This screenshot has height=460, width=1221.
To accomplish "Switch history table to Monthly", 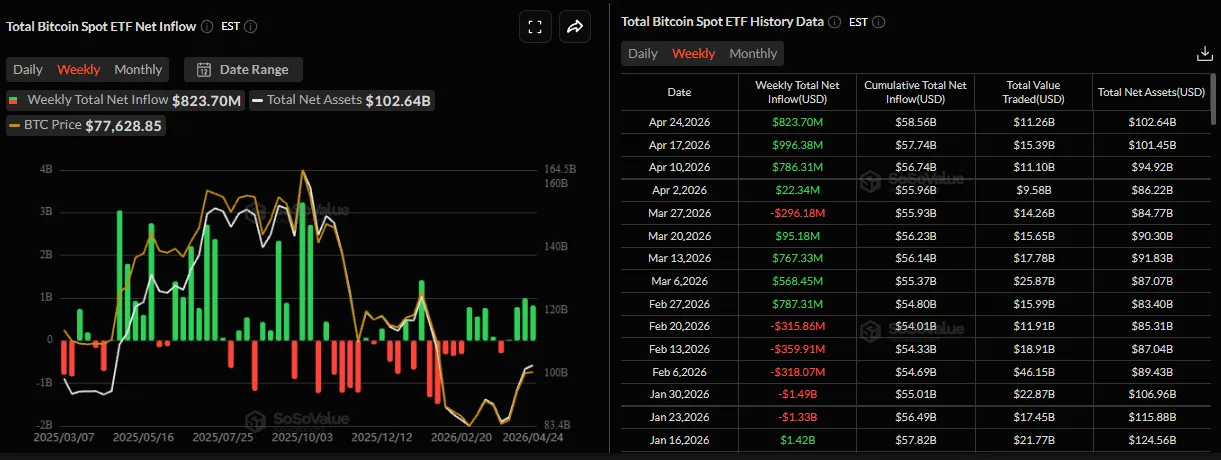I will point(753,54).
